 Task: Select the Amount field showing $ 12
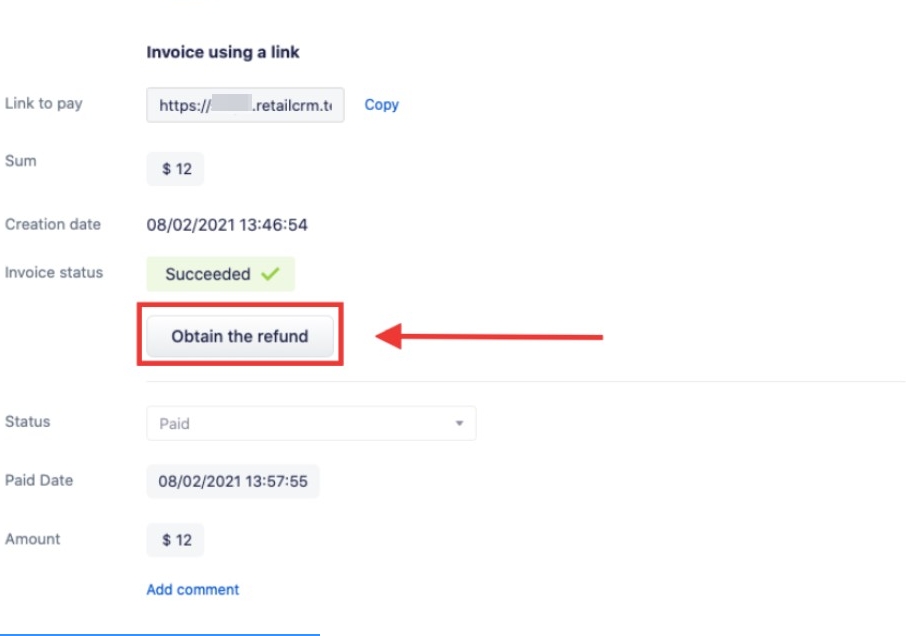click(175, 540)
